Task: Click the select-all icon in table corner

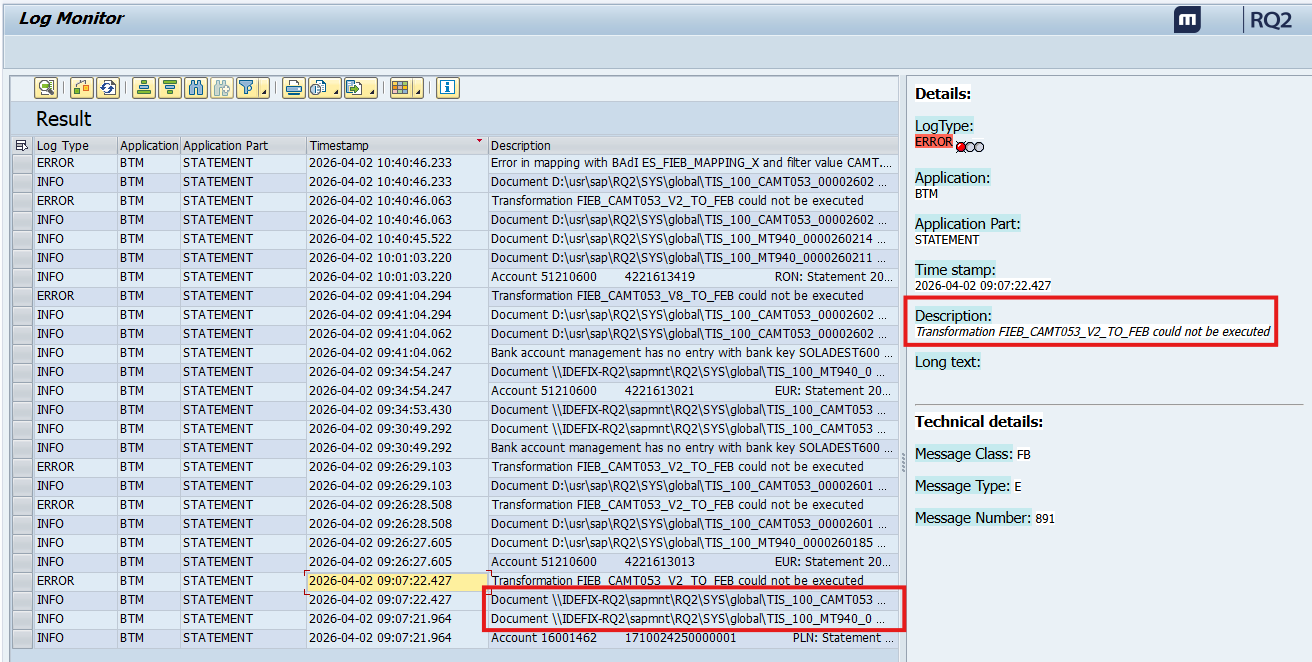Action: (22, 145)
